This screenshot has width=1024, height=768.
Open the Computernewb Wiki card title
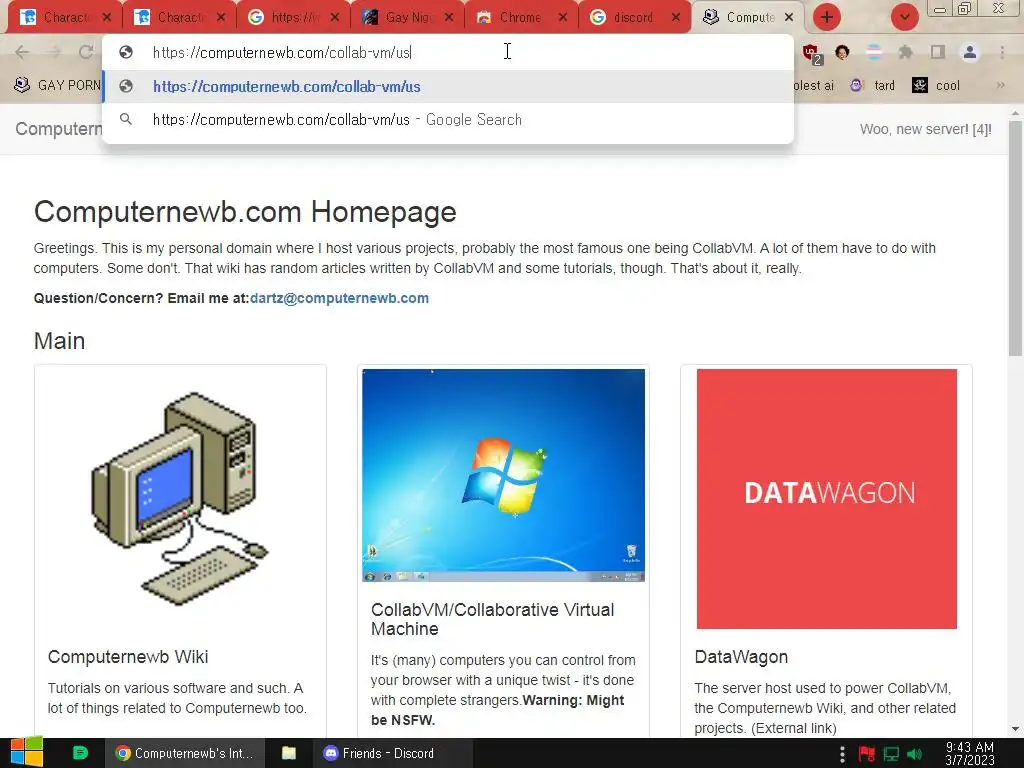click(x=128, y=657)
